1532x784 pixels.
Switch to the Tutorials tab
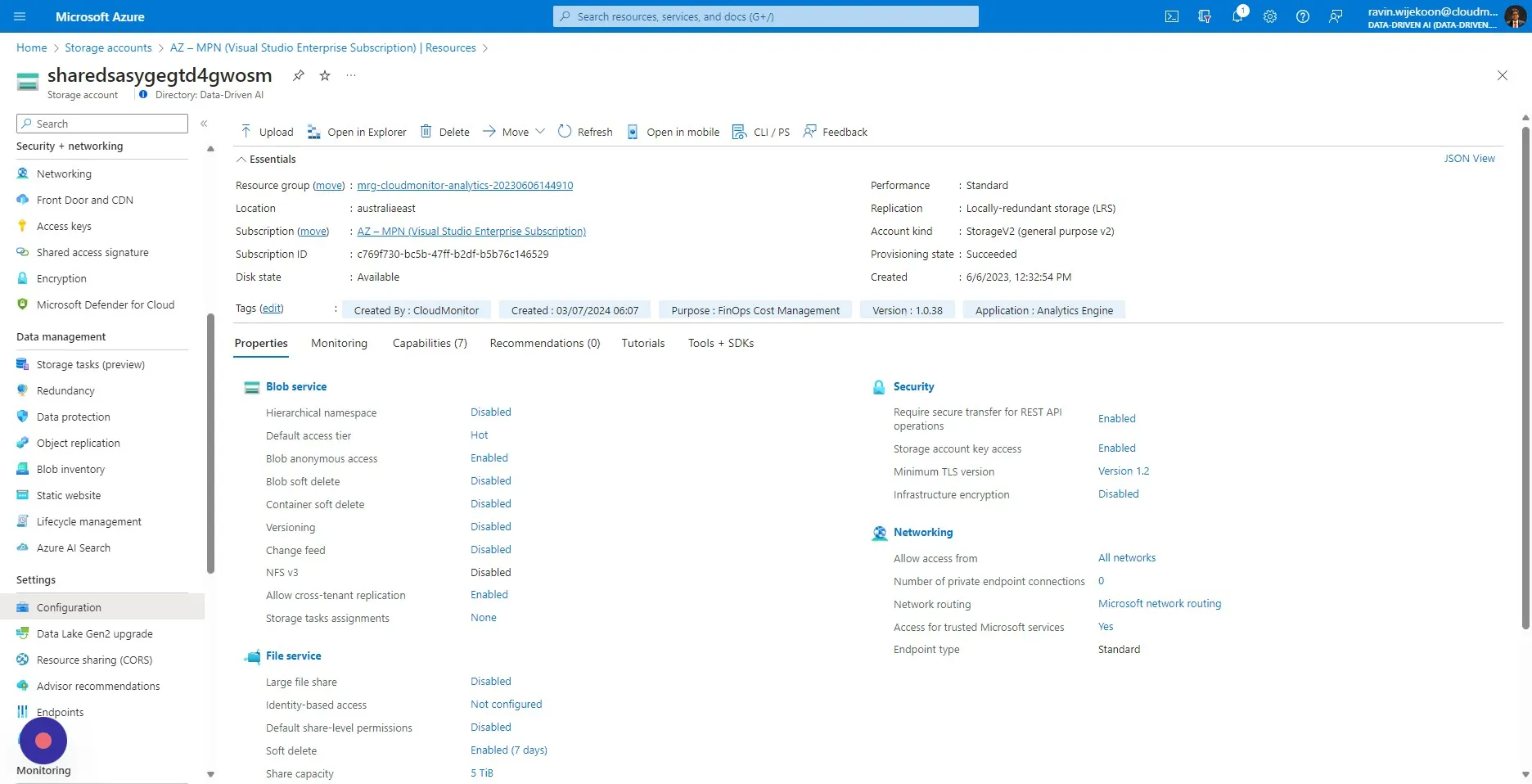pyautogui.click(x=642, y=343)
